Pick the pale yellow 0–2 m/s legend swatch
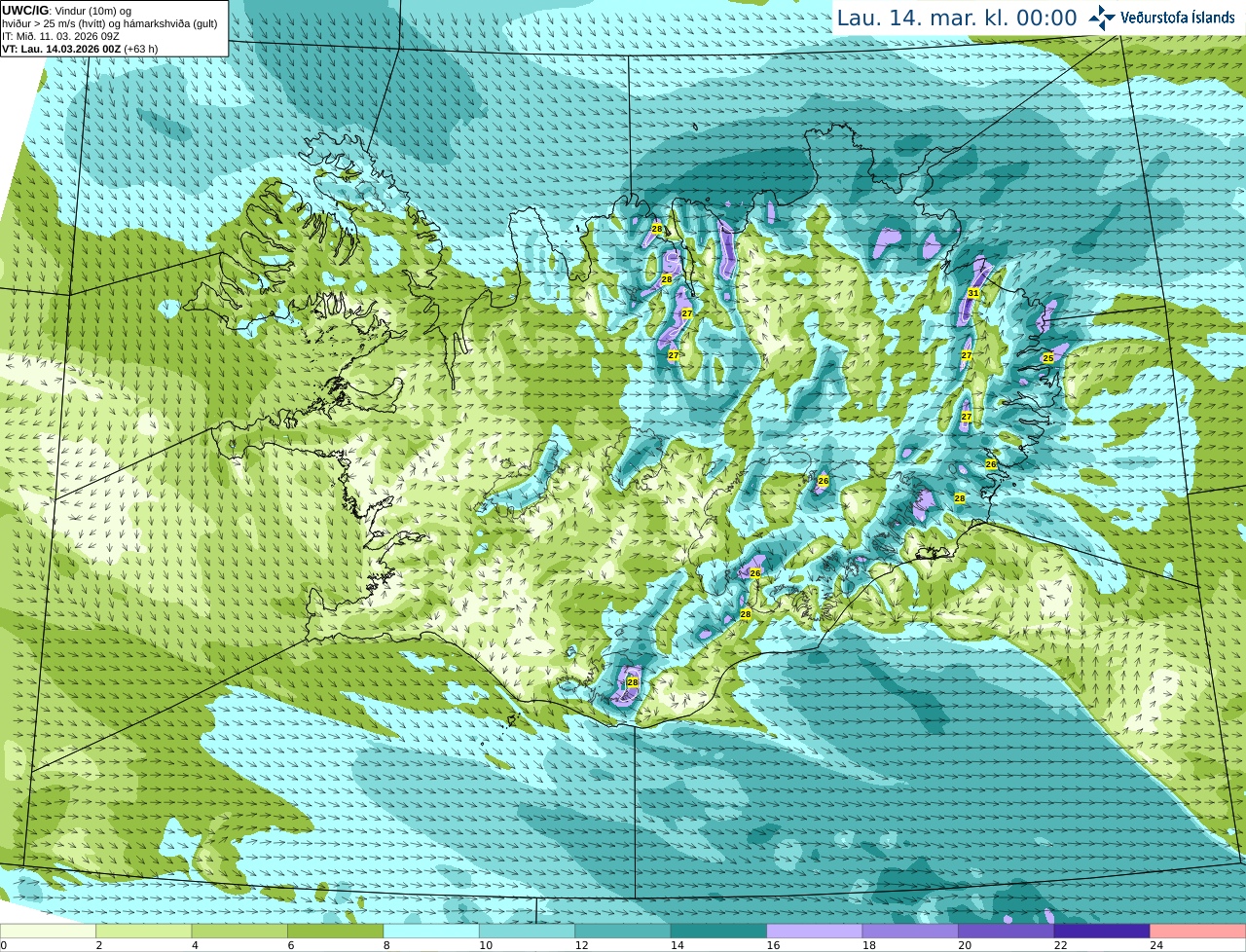1246x952 pixels. pyautogui.click(x=48, y=931)
